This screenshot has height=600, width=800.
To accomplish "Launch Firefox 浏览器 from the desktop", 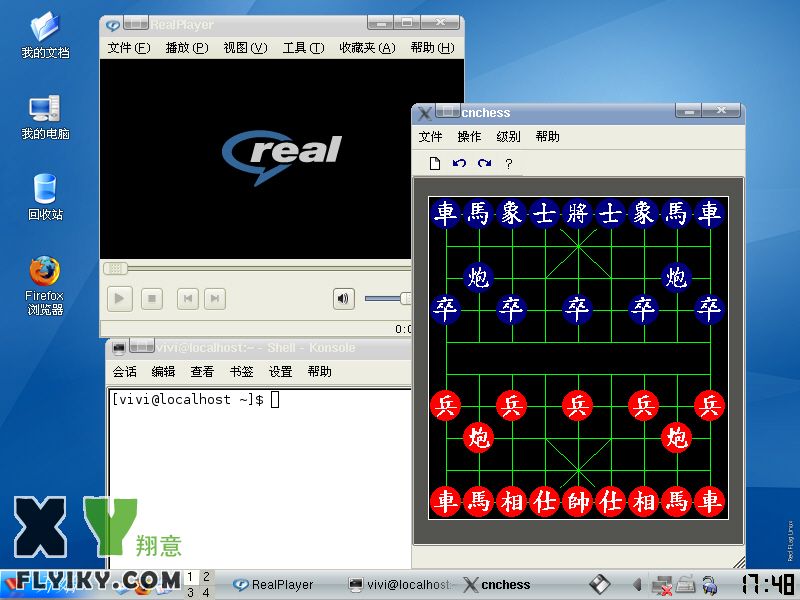I will [x=44, y=286].
